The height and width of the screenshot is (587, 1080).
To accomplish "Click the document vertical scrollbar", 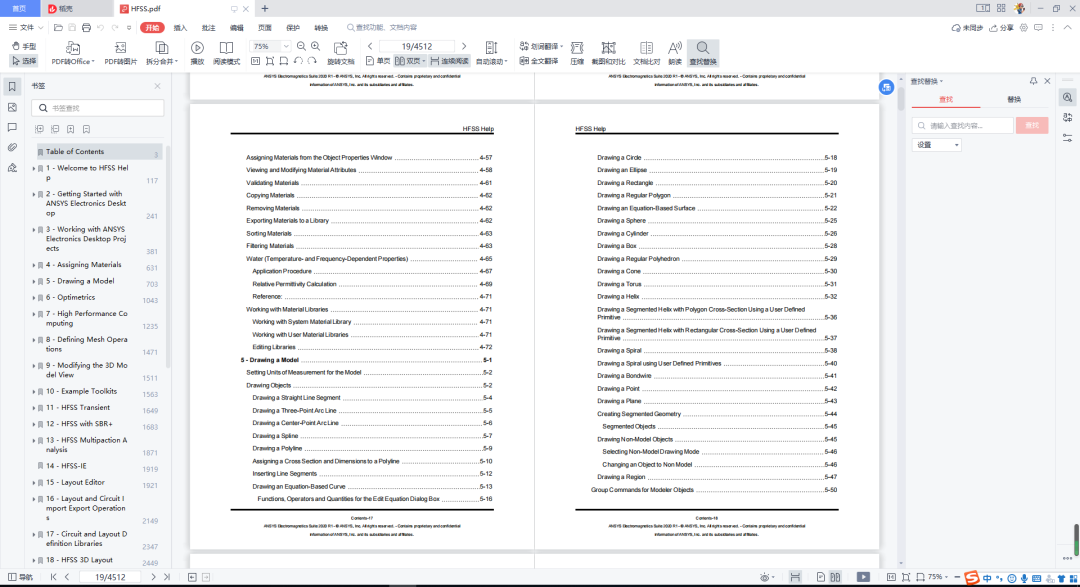I will pos(900,100).
